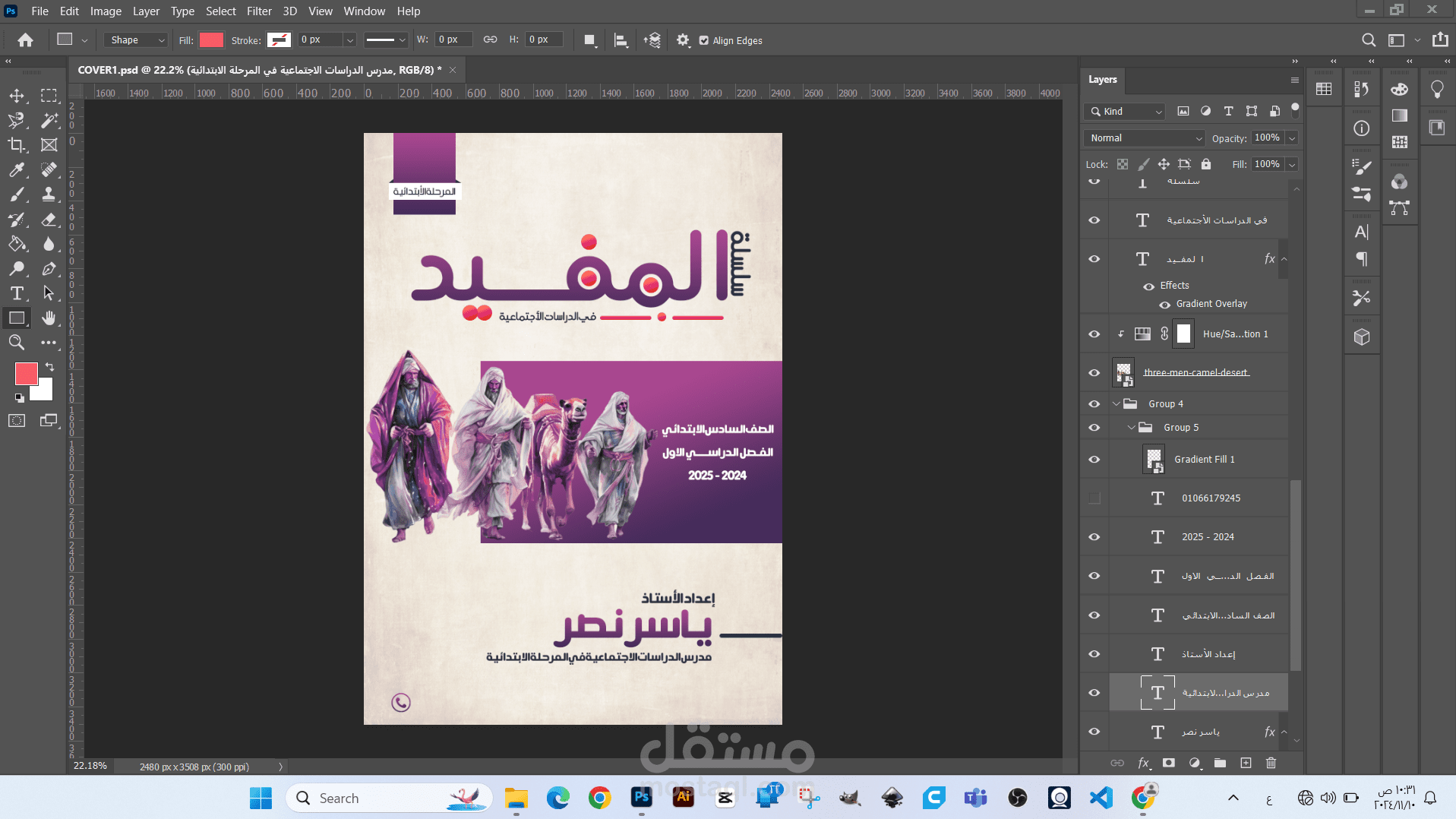
Task: Click the Windows taskbar Search box
Action: coord(389,798)
